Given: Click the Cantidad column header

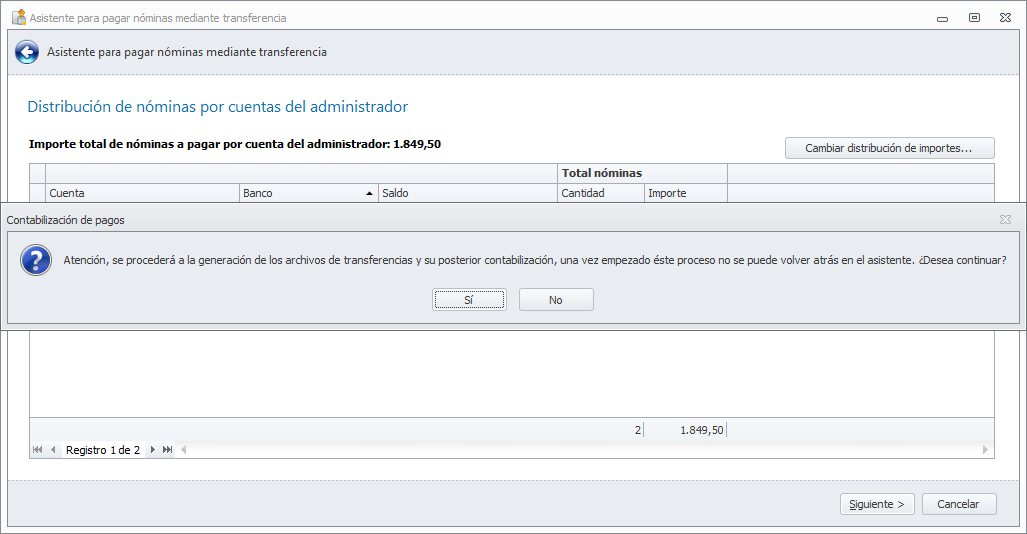Looking at the screenshot, I should 601,193.
